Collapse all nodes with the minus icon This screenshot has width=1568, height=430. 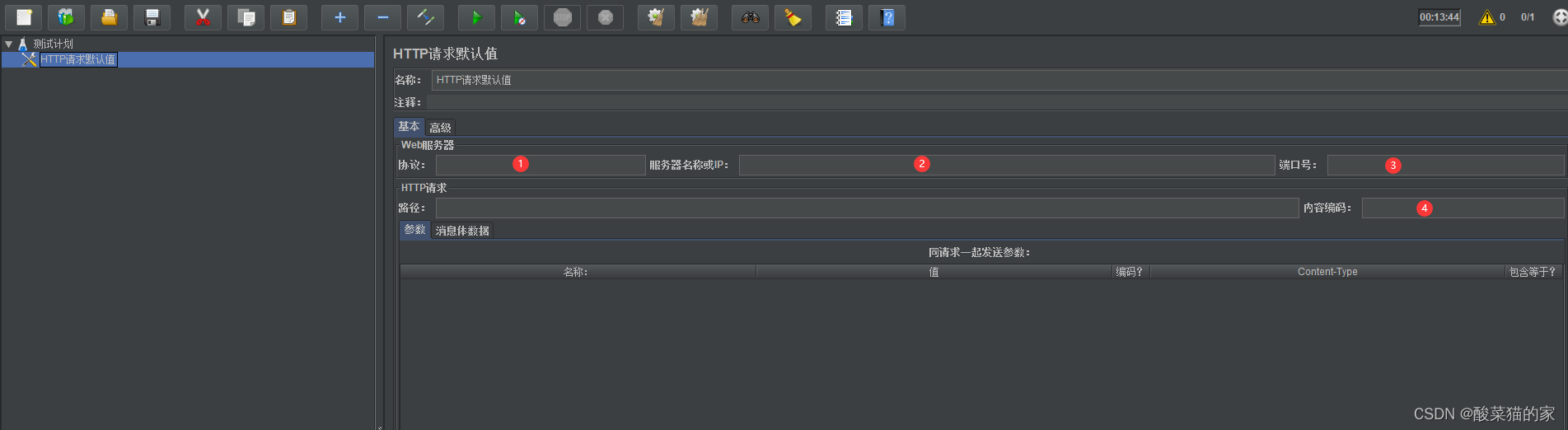[x=382, y=17]
